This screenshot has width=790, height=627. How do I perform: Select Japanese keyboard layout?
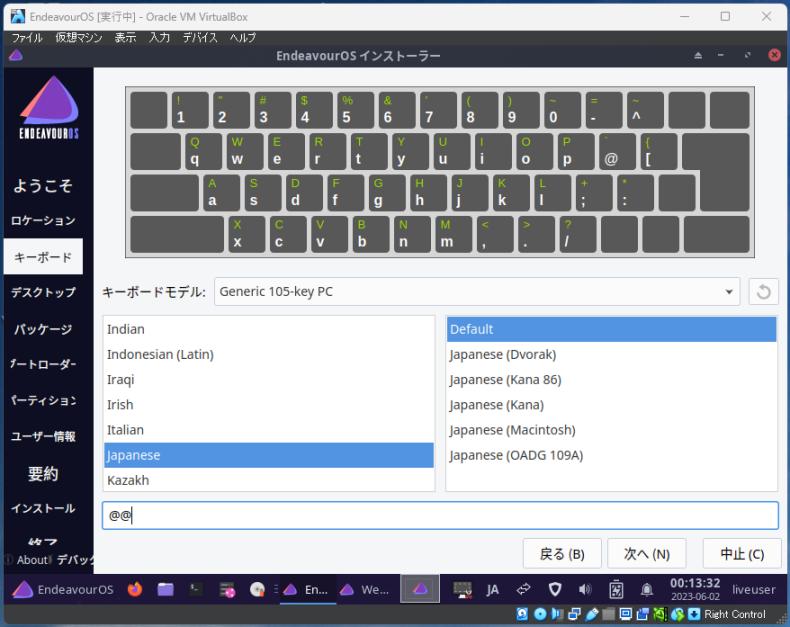269,455
